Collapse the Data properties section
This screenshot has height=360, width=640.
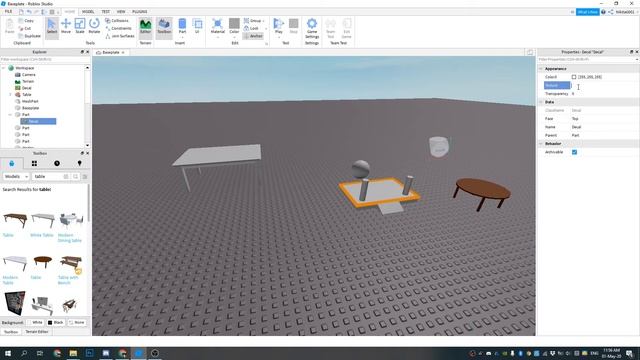[x=541, y=102]
